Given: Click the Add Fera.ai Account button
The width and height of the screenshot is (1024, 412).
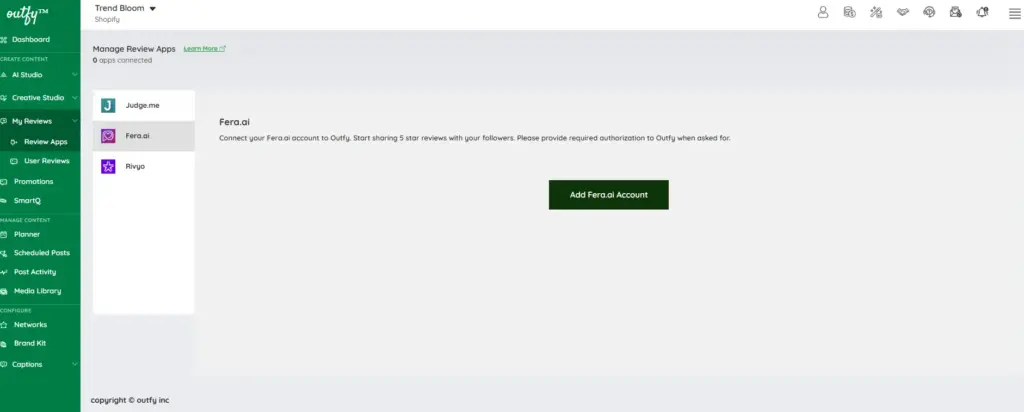Looking at the screenshot, I should point(609,195).
